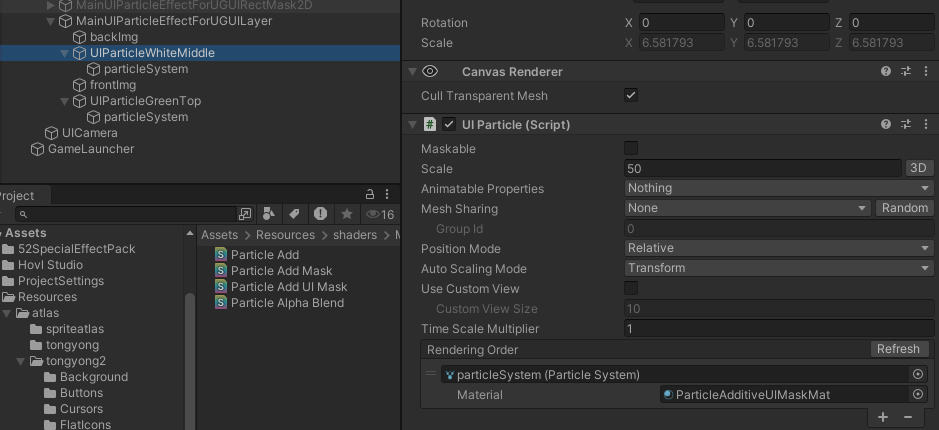Open the Animatable Properties dropdown
The image size is (939, 430).
(778, 188)
